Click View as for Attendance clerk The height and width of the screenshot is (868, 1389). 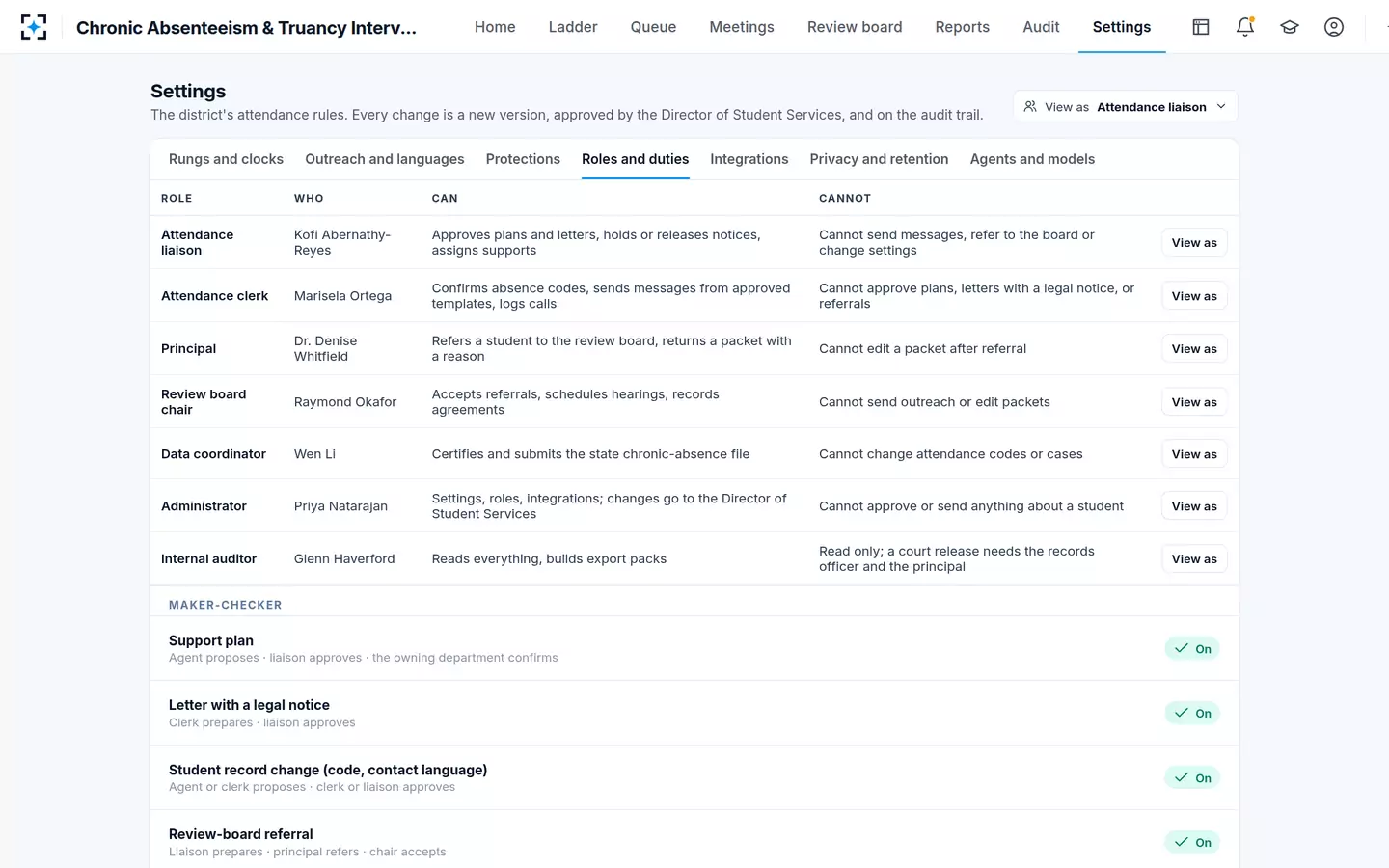point(1194,296)
